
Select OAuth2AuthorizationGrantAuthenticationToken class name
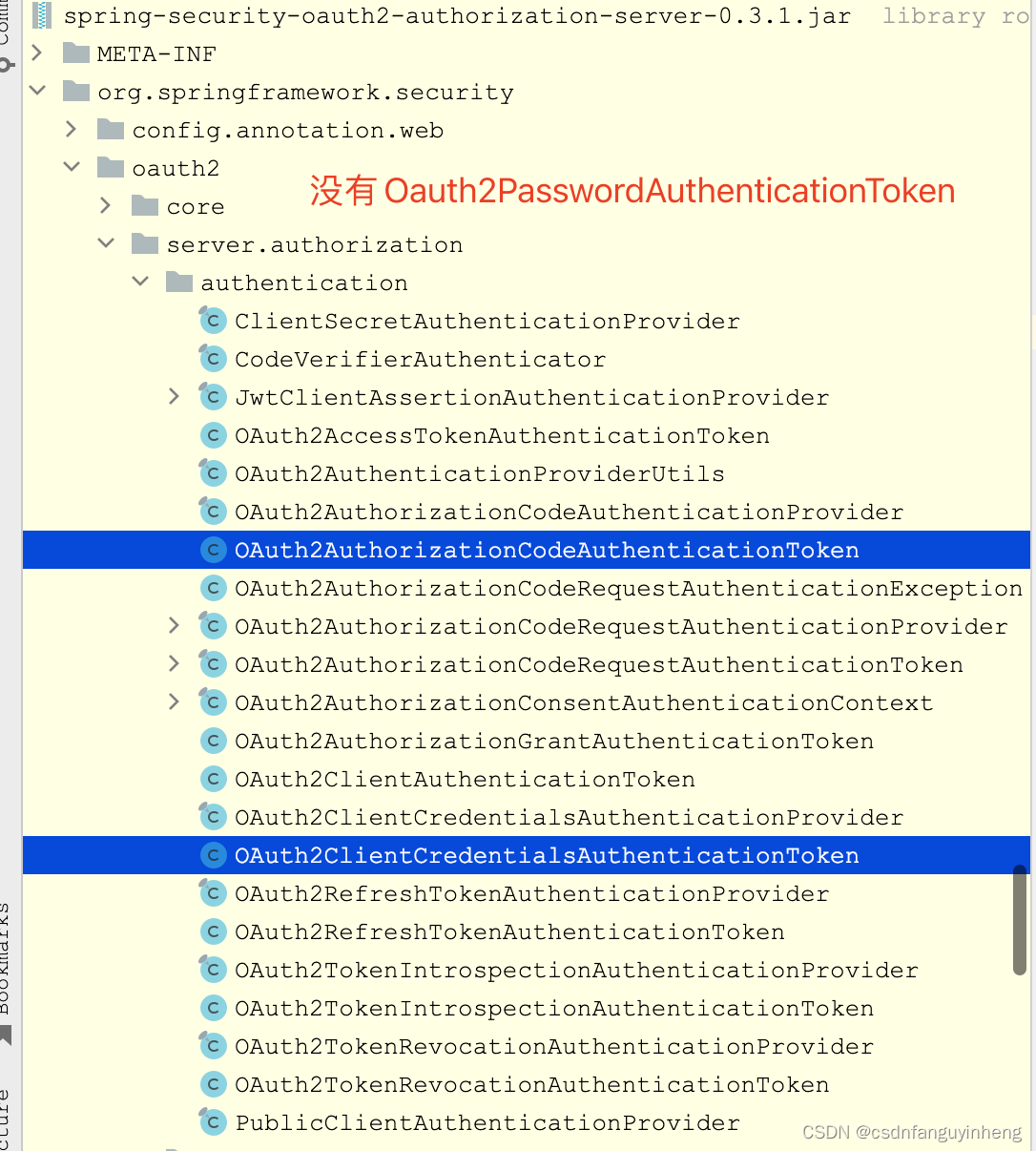pos(554,742)
